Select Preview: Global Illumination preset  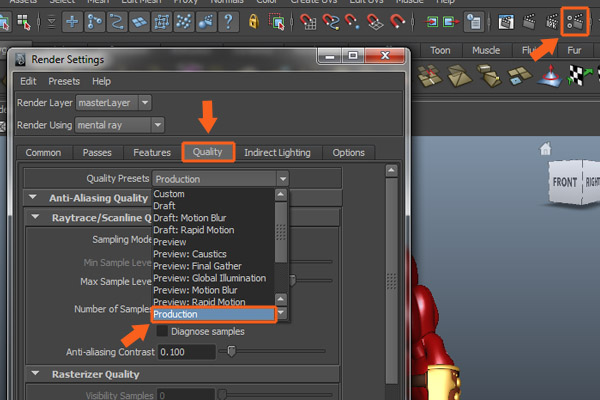click(213, 278)
